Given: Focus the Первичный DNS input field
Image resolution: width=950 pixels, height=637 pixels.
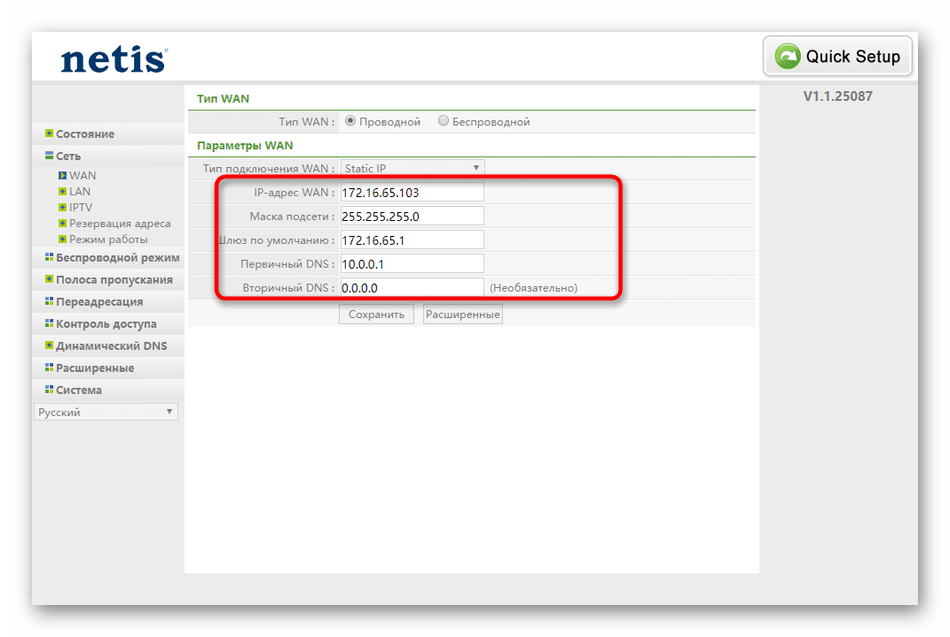Looking at the screenshot, I should tap(412, 264).
